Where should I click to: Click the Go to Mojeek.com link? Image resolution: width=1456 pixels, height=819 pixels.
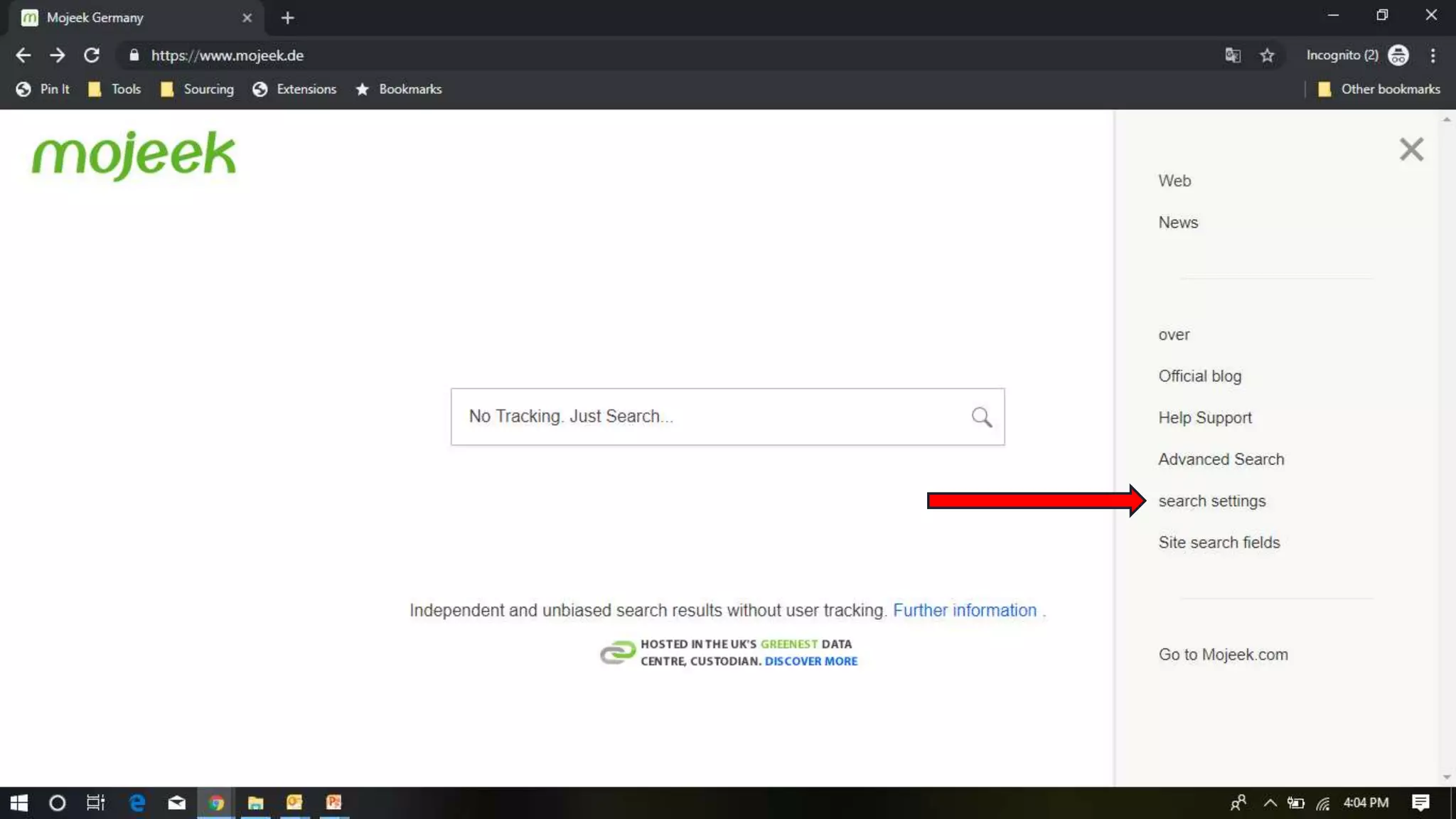(1223, 655)
